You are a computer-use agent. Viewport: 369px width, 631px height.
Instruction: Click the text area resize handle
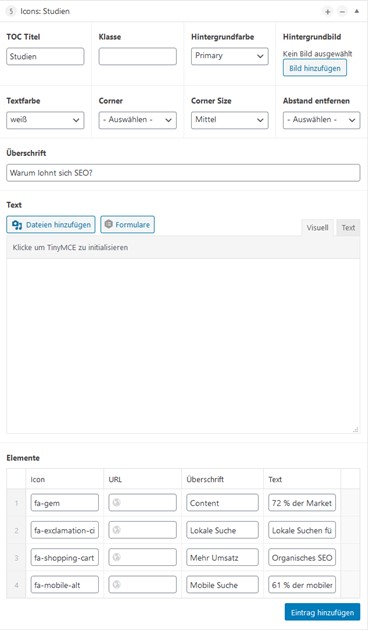(355, 430)
